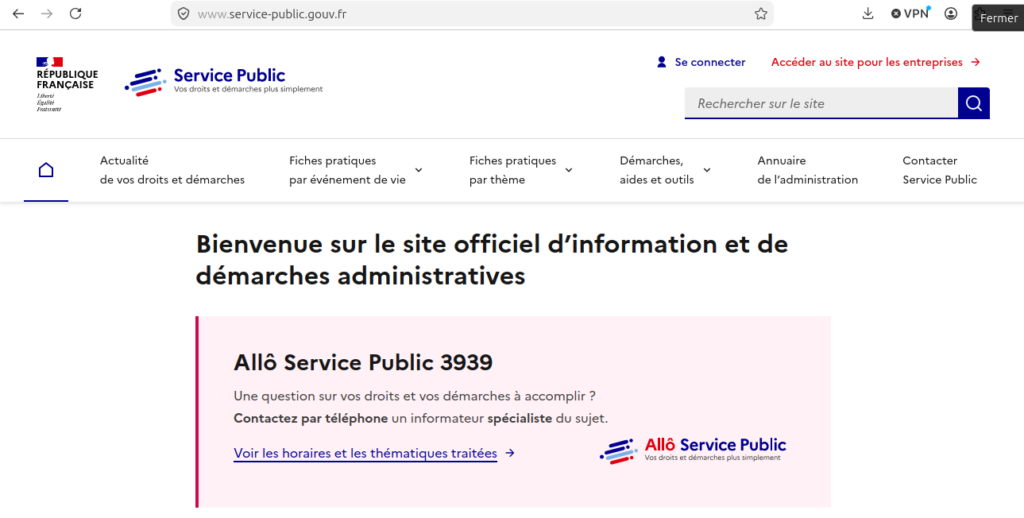Click the browser forward arrow
This screenshot has height=518, width=1024.
[47, 14]
